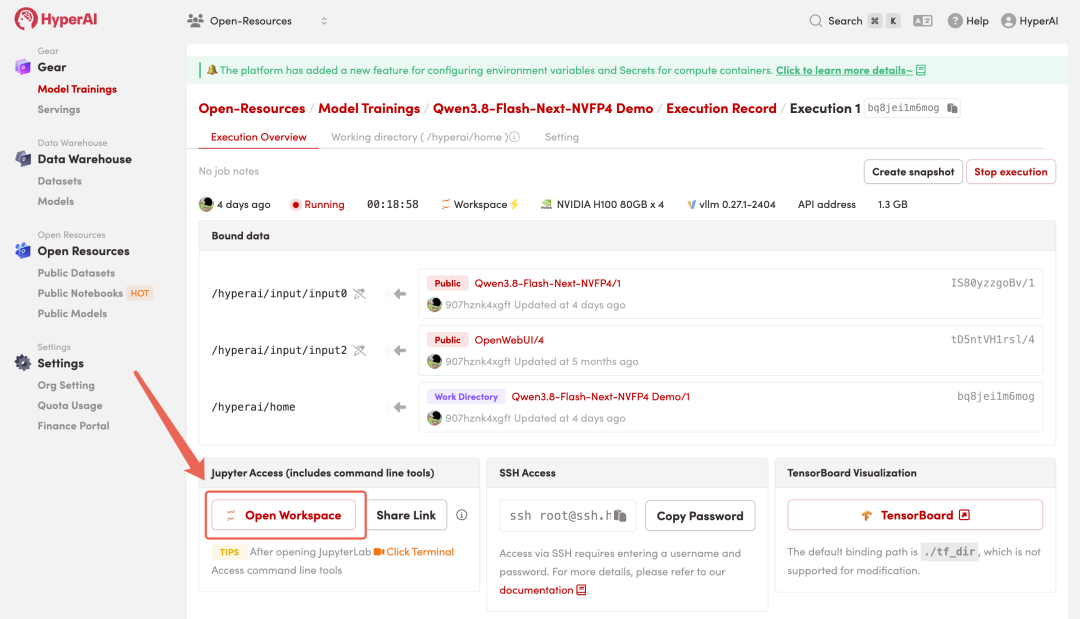1080x619 pixels.
Task: Click the SSH command input field
Action: [x=567, y=516]
